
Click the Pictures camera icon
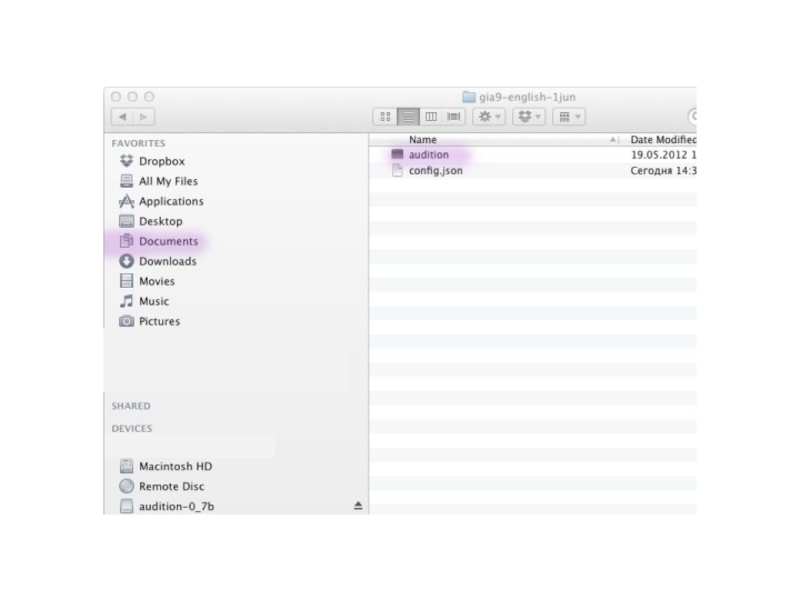point(127,321)
